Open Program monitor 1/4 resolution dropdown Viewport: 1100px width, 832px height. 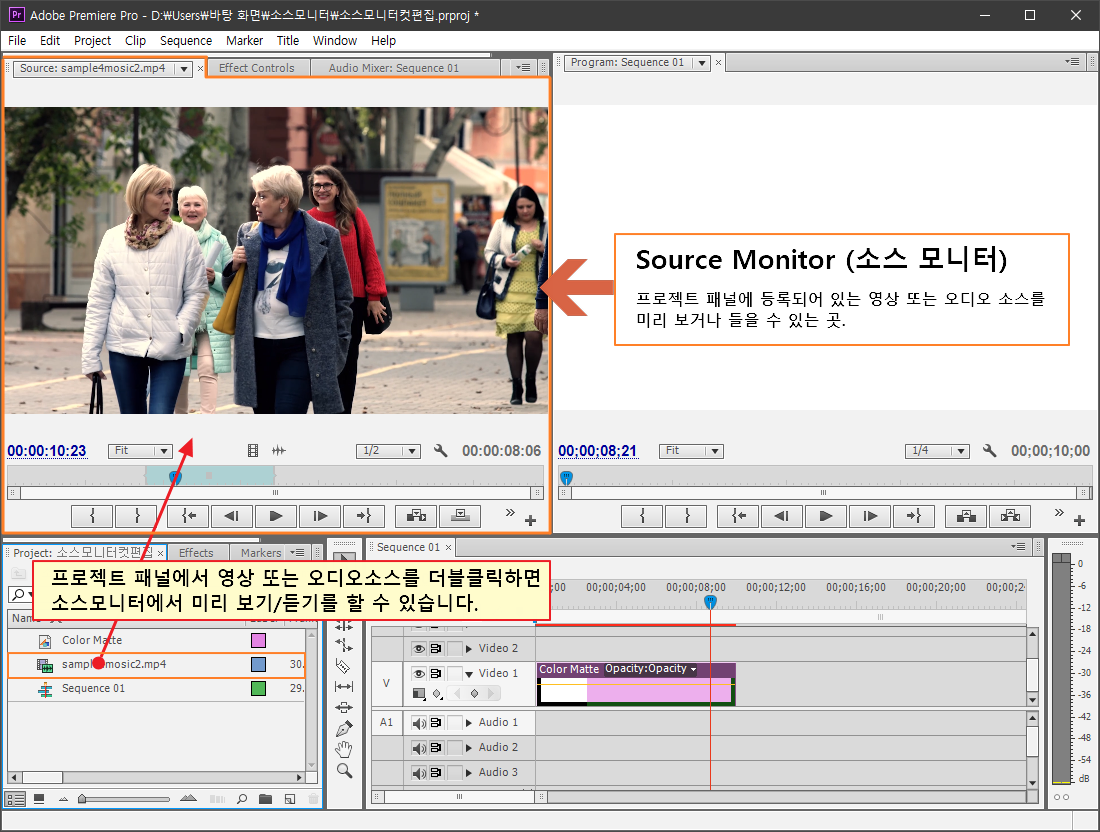click(937, 451)
